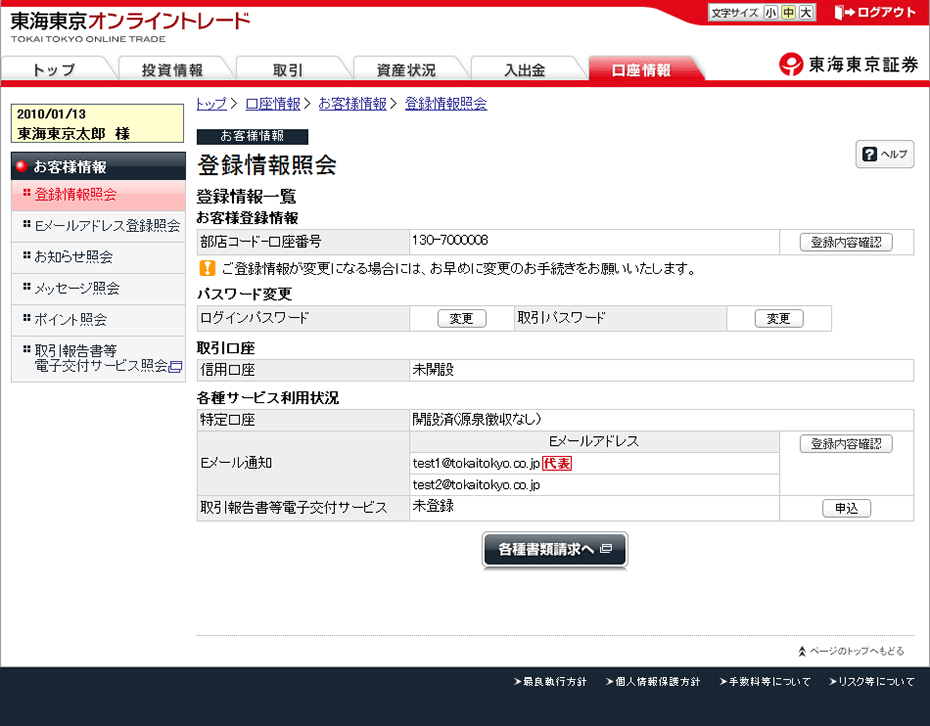The image size is (930, 726).
Task: Open メッセージ照会 in the sidebar
Action: 98,289
